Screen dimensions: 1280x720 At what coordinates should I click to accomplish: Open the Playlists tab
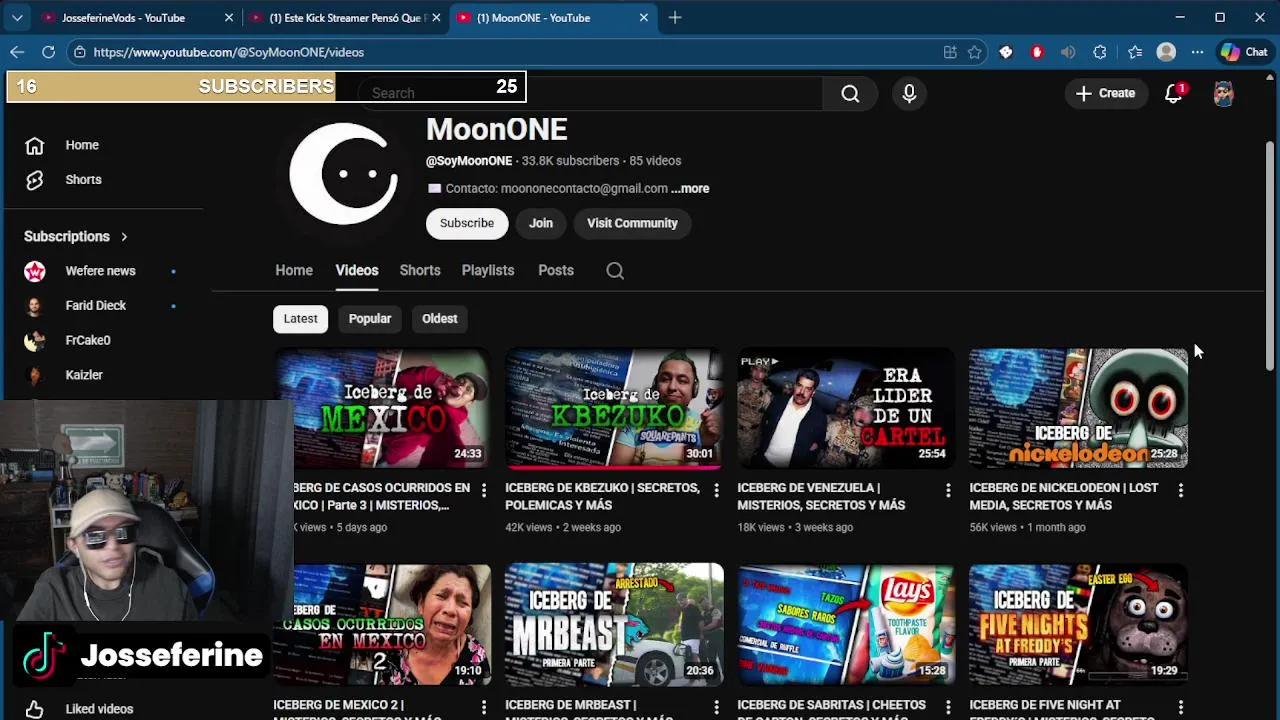(x=488, y=270)
